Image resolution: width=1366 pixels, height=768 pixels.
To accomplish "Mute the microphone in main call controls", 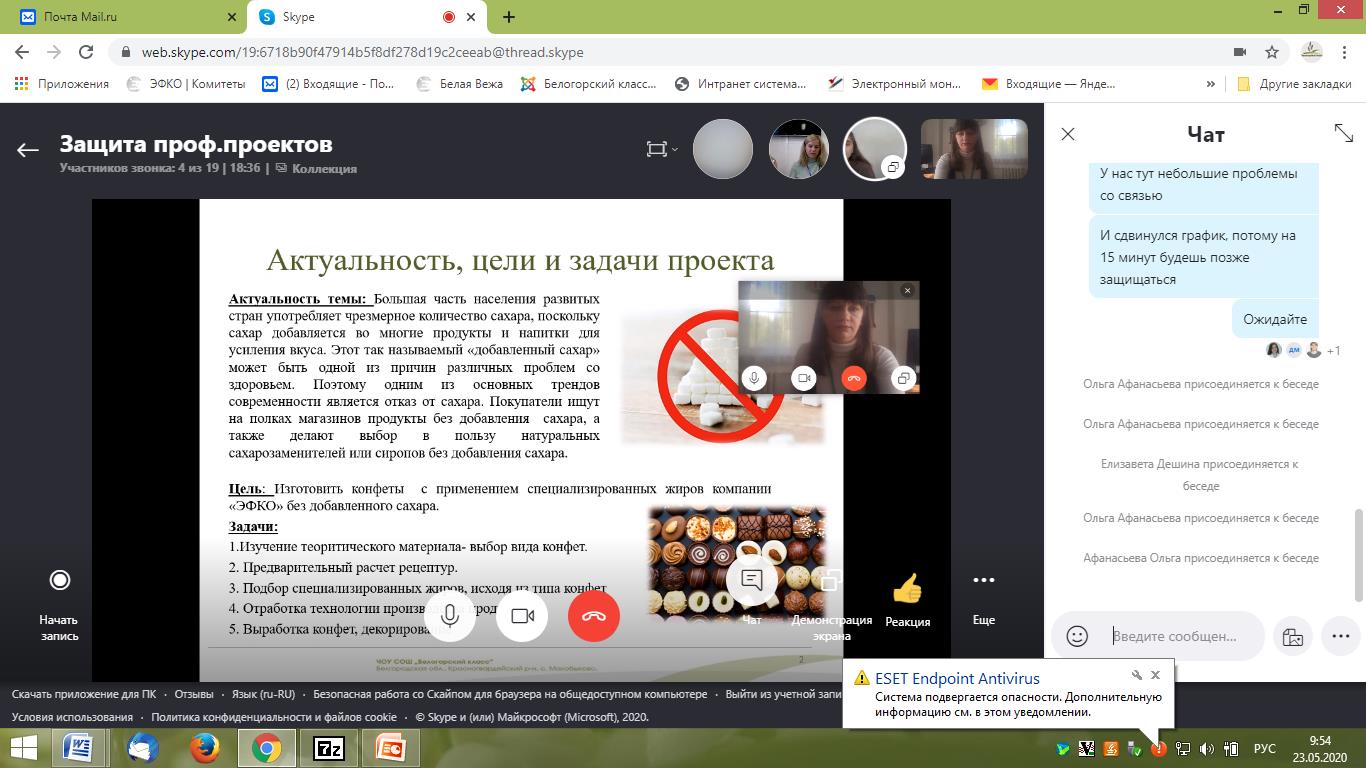I will 450,616.
